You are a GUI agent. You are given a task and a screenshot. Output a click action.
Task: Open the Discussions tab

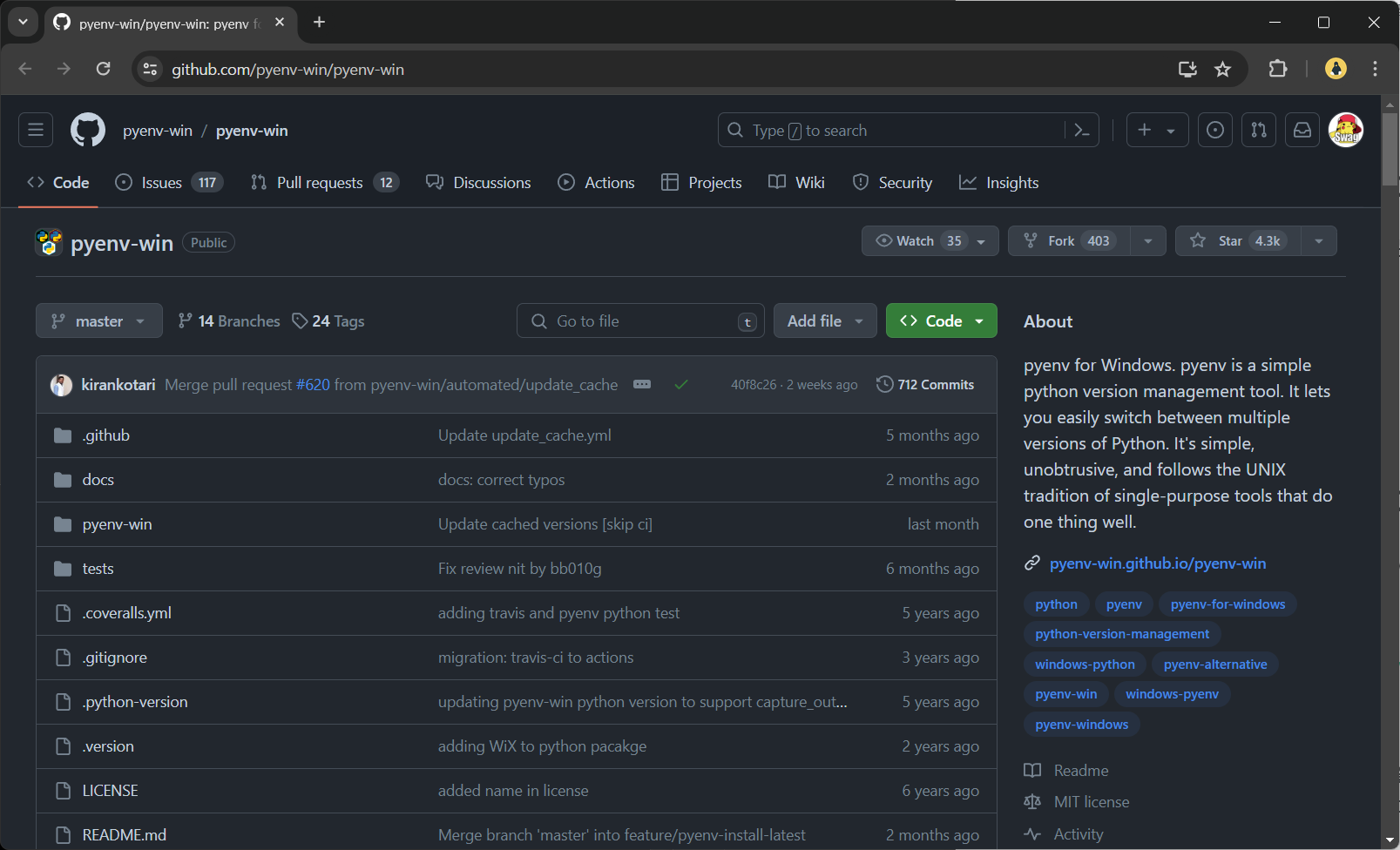(x=478, y=182)
